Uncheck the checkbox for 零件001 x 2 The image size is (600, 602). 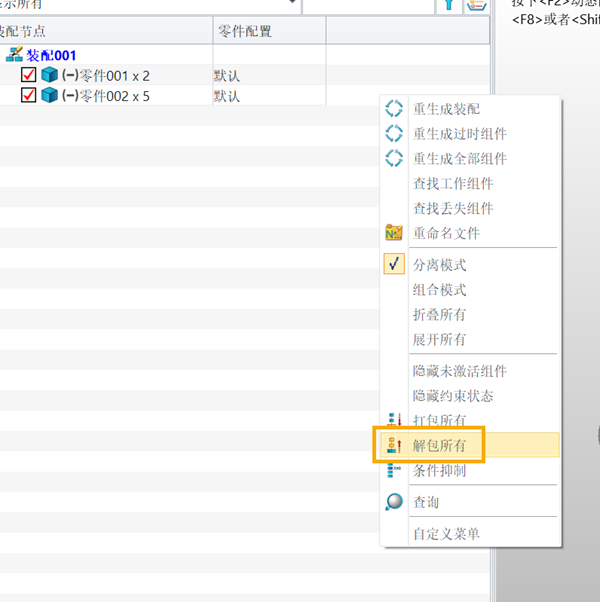[28, 75]
